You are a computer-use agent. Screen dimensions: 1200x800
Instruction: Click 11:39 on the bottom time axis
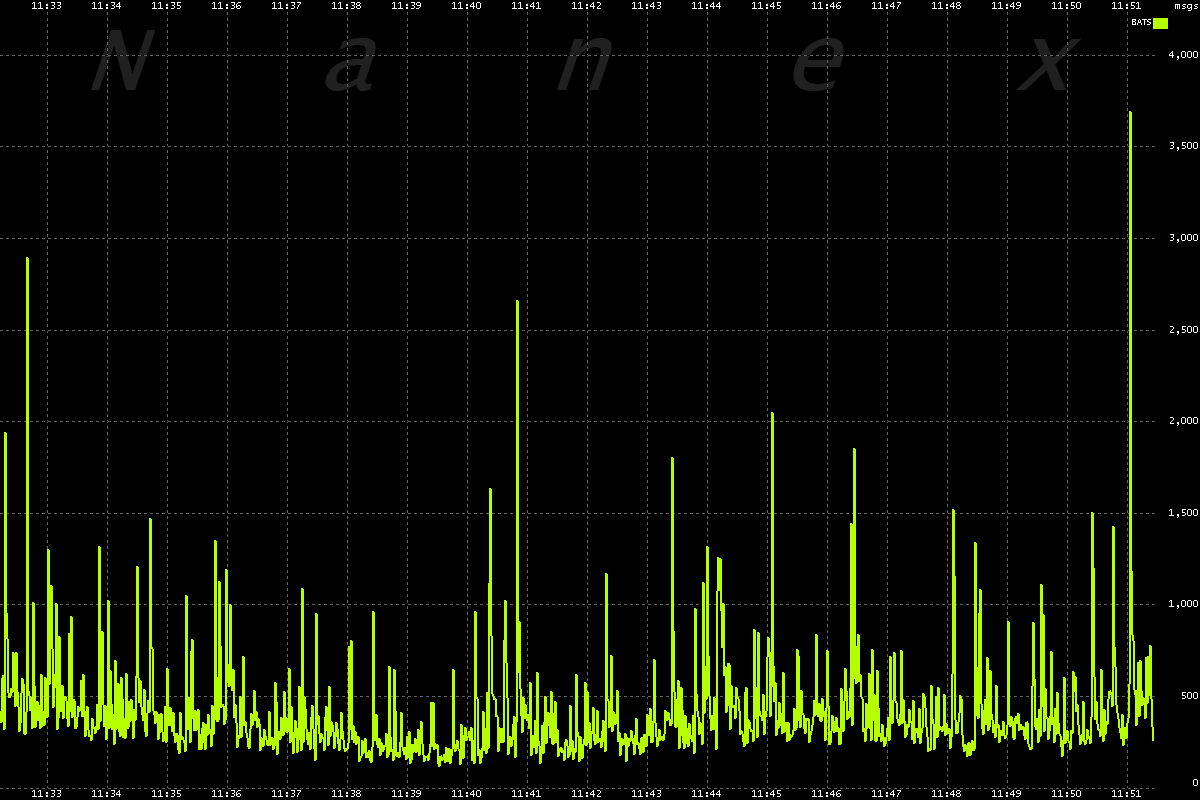point(406,793)
